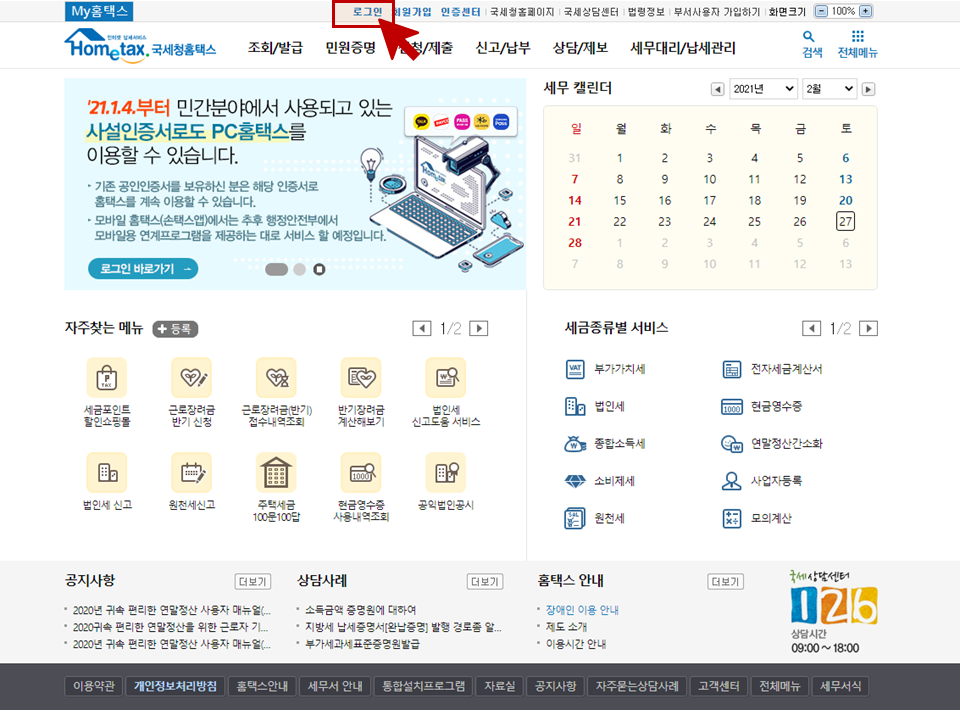Click the 소비제세 diamond icon
960x710 pixels.
[x=575, y=481]
